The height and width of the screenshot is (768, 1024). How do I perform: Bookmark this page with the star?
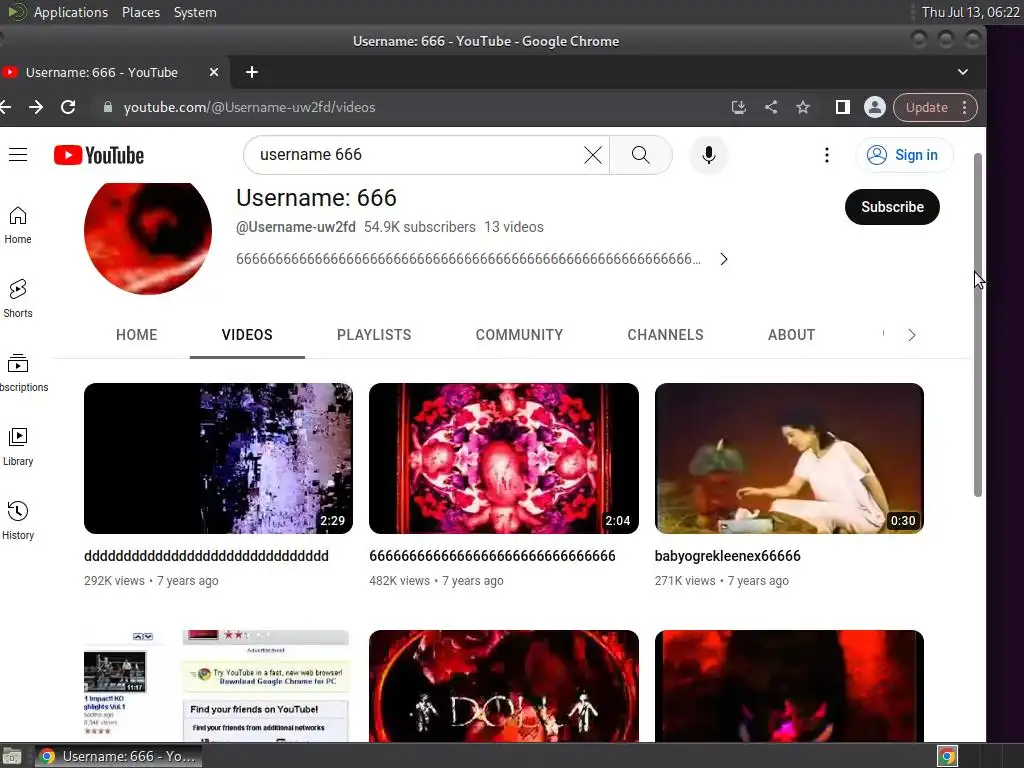point(803,108)
